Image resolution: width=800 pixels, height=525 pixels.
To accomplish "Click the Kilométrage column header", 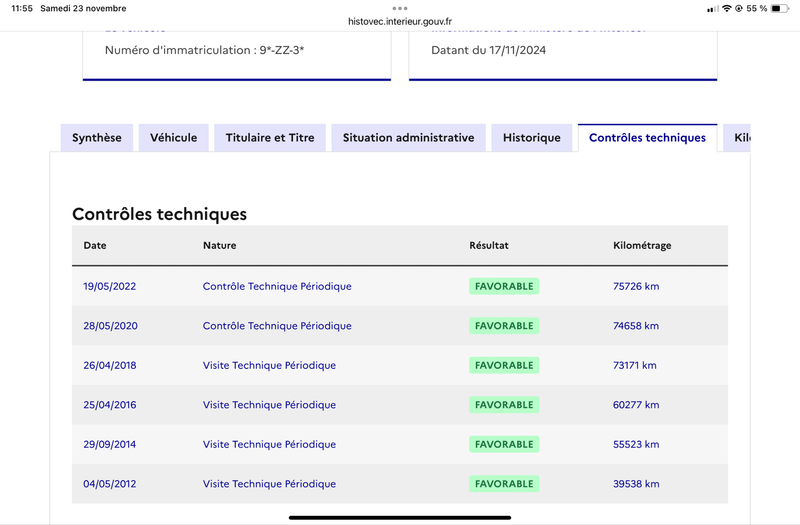I will click(x=642, y=245).
